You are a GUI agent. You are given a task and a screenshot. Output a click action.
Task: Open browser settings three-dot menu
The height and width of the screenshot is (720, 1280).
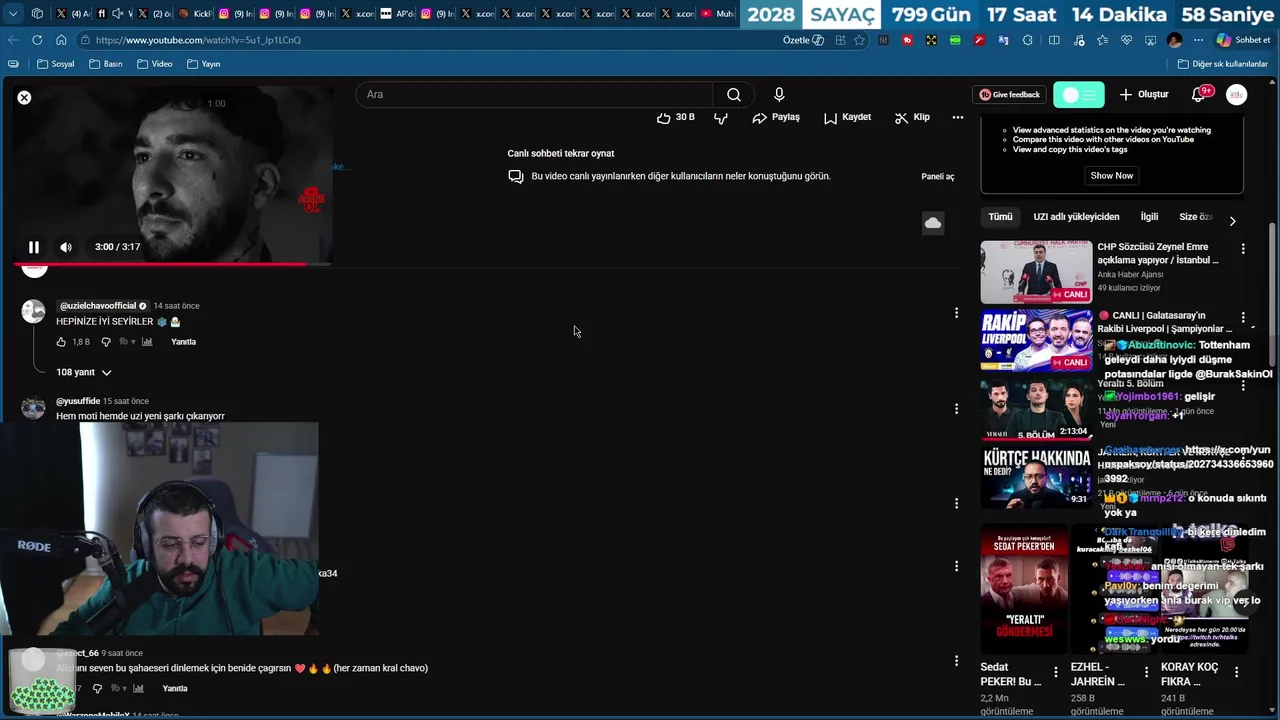[1198, 40]
